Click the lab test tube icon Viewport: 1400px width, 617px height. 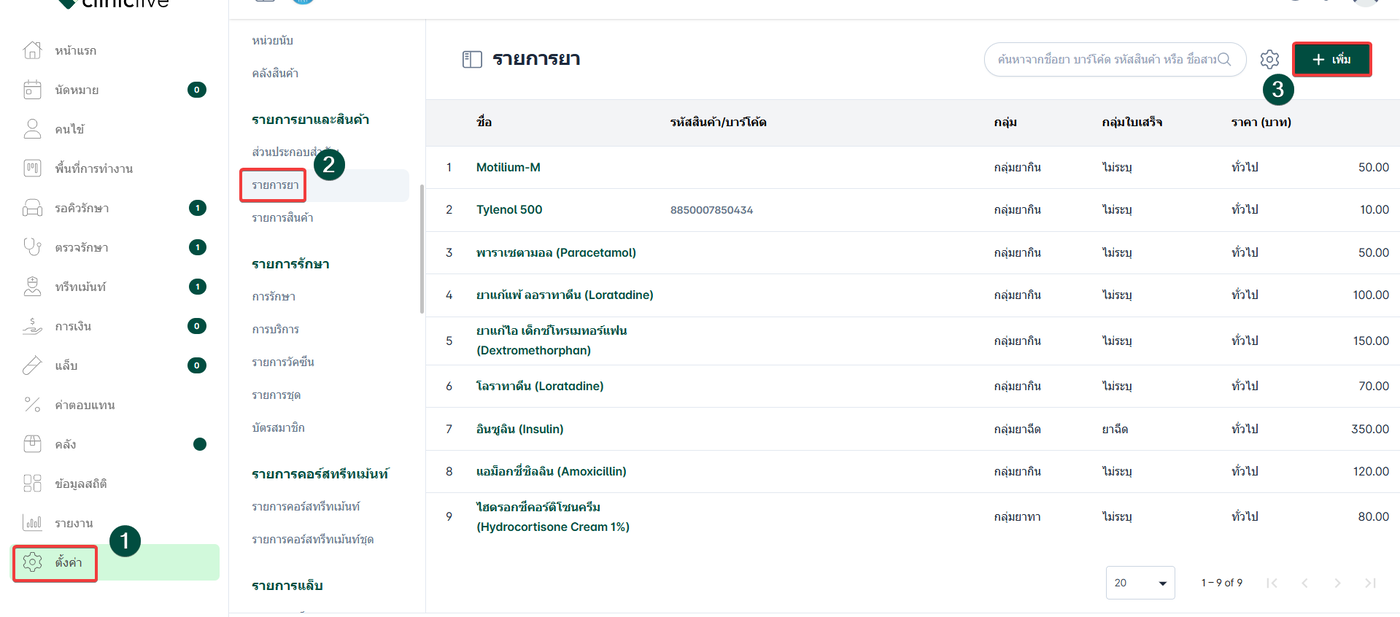(x=32, y=365)
